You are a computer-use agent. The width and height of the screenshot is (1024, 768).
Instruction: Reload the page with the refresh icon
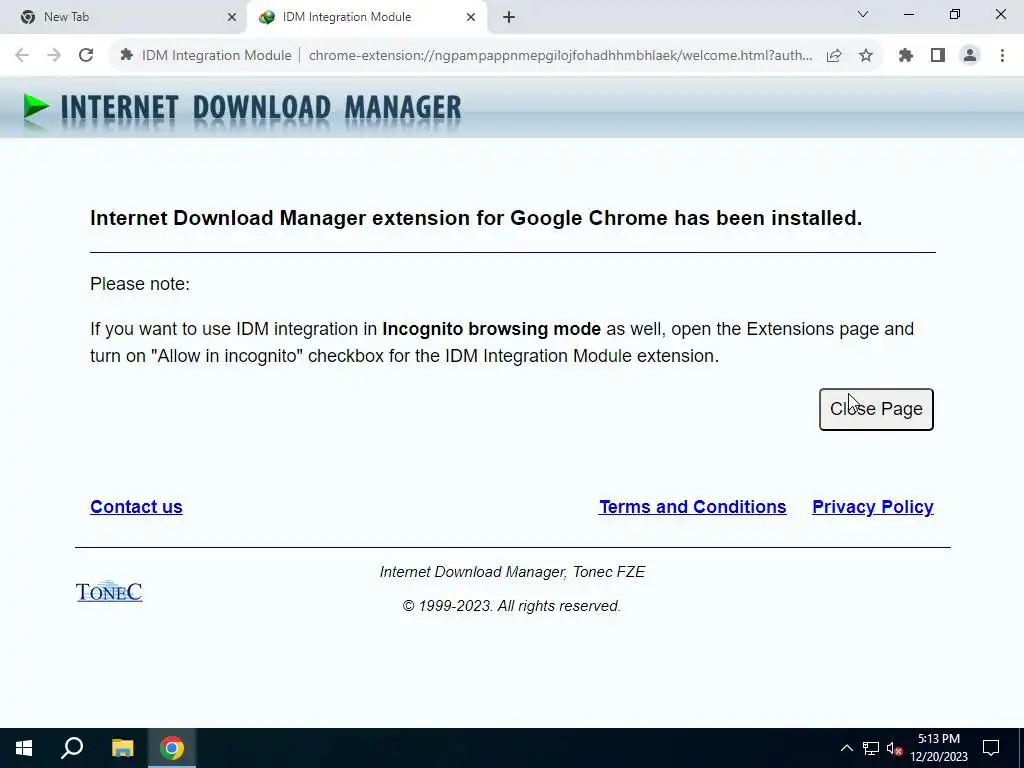(x=86, y=56)
